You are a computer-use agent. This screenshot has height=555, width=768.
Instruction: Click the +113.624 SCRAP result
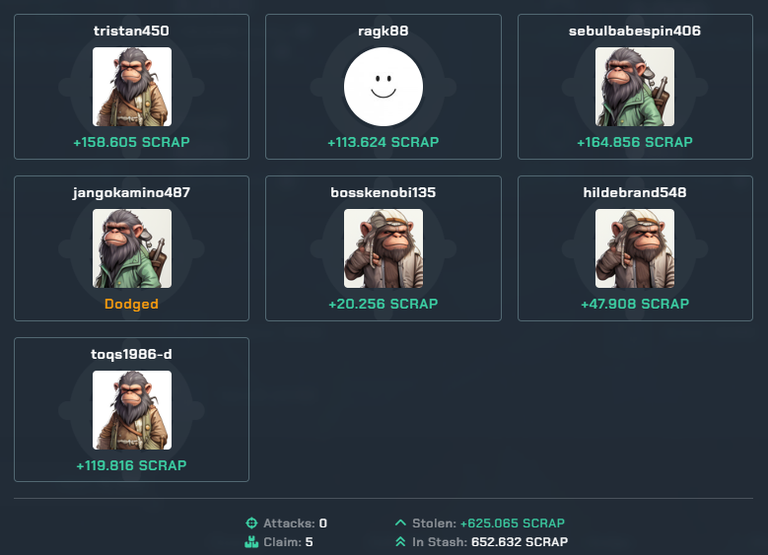[x=383, y=143]
